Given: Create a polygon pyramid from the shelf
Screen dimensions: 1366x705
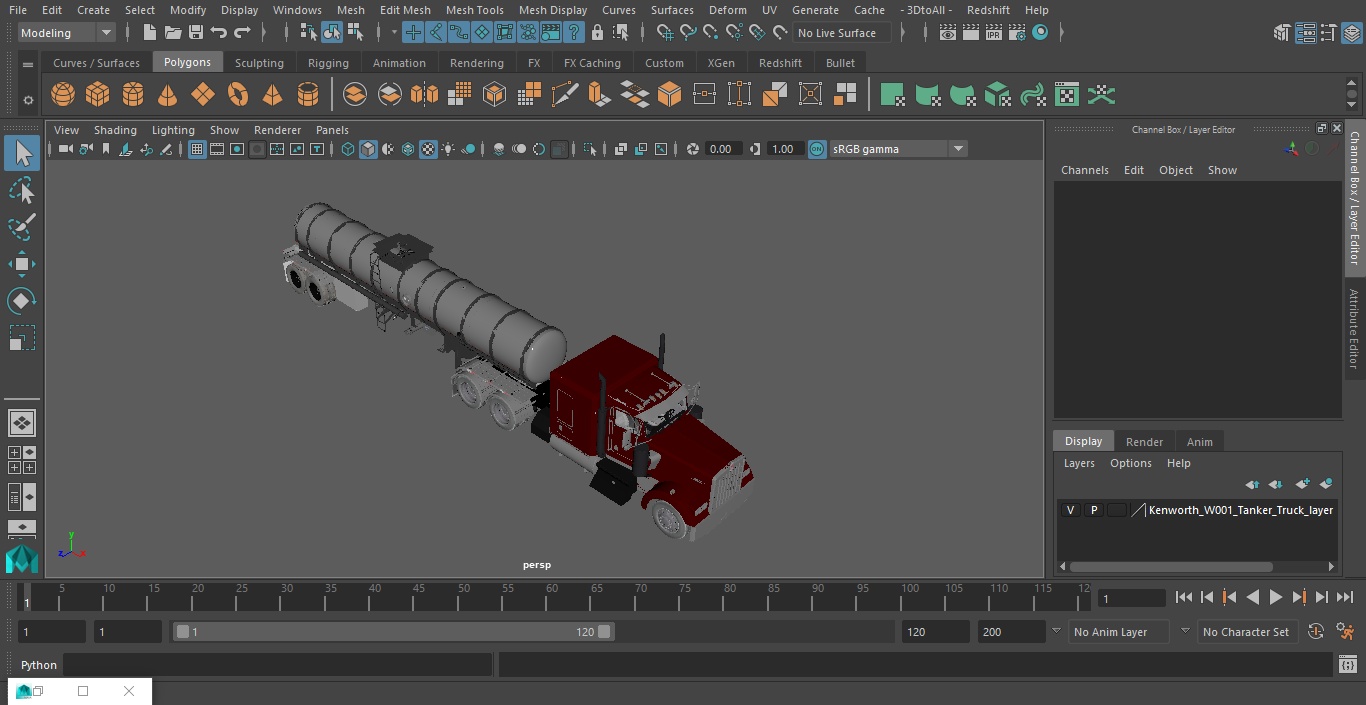Looking at the screenshot, I should [272, 95].
